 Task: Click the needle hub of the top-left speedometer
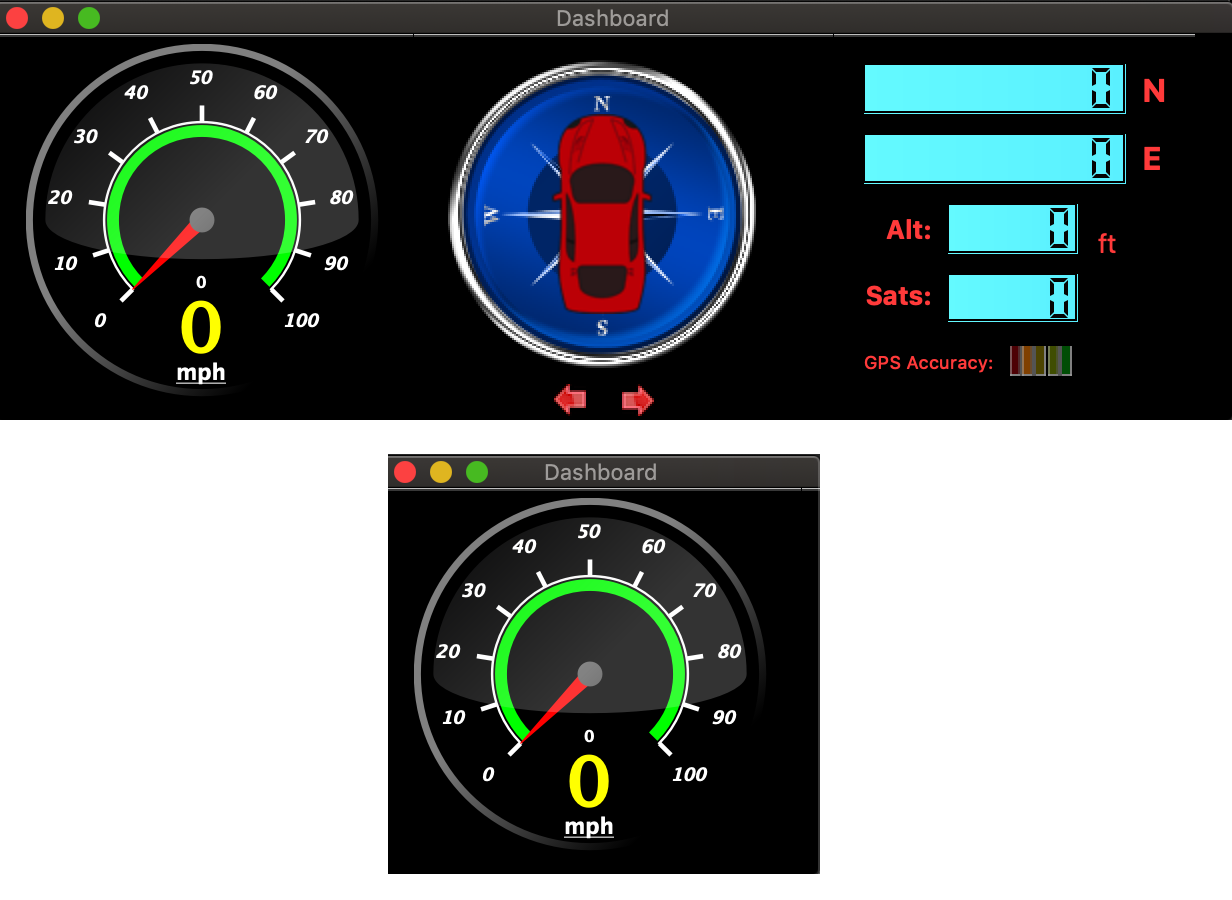pyautogui.click(x=202, y=220)
